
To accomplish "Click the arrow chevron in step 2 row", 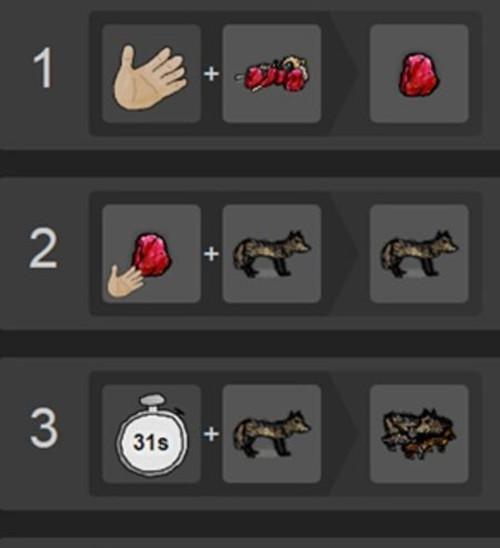I will 344,253.
